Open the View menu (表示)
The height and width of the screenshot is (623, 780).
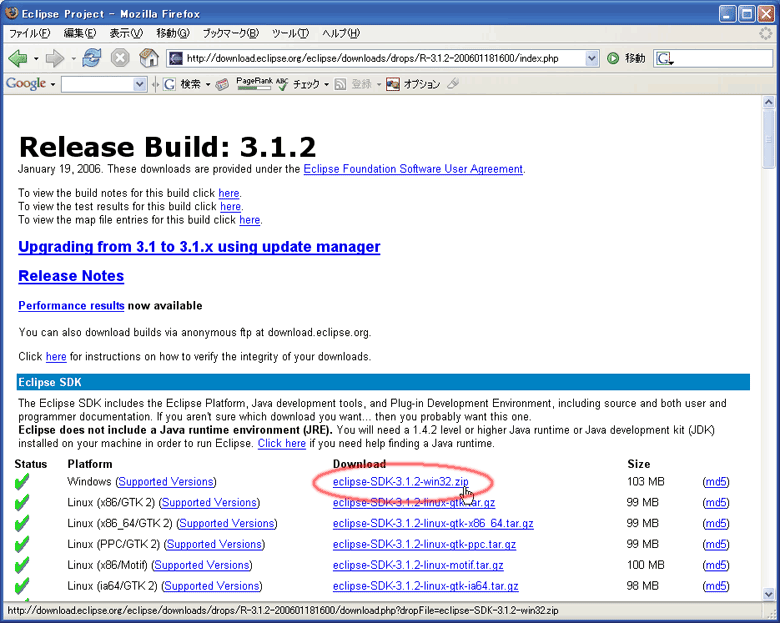click(x=126, y=33)
